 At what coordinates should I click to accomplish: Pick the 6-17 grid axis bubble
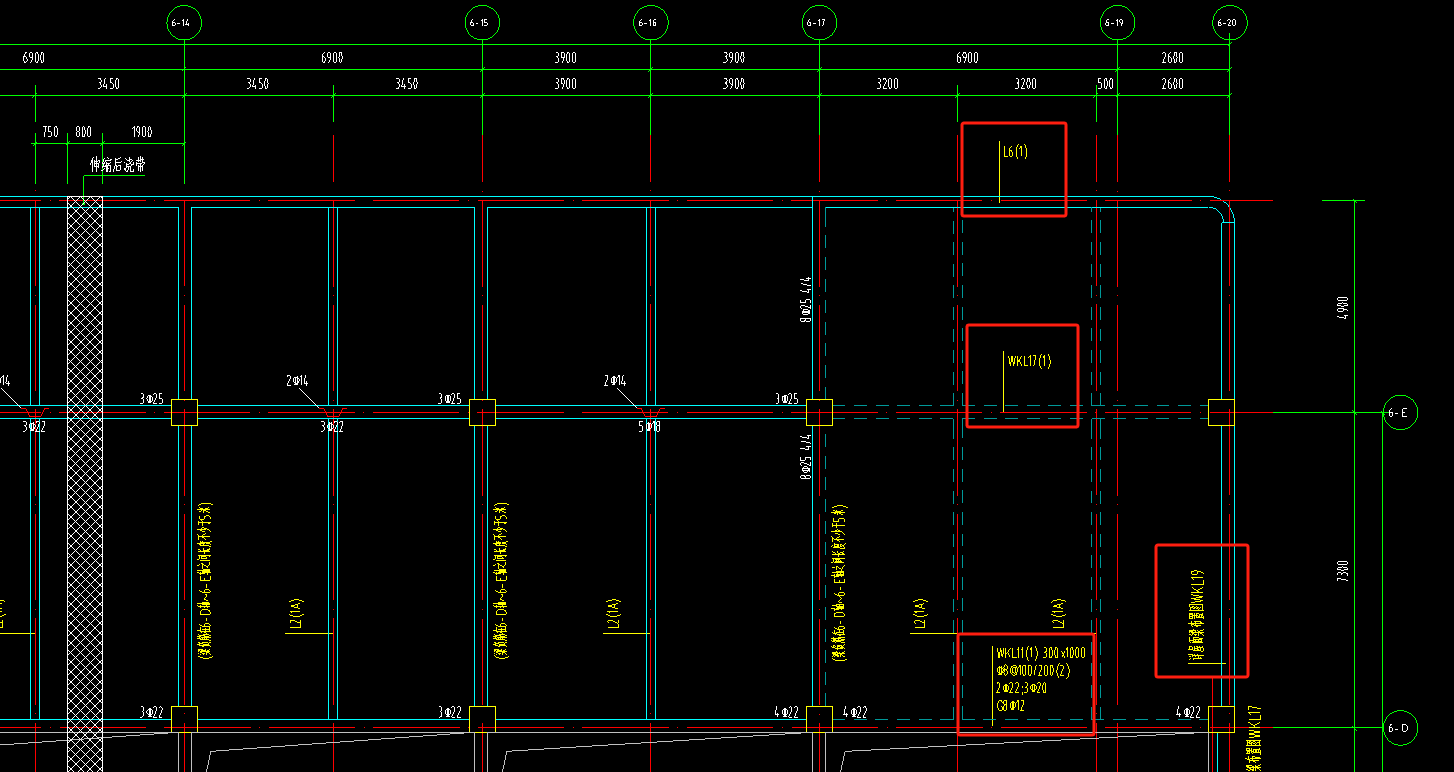pyautogui.click(x=820, y=22)
